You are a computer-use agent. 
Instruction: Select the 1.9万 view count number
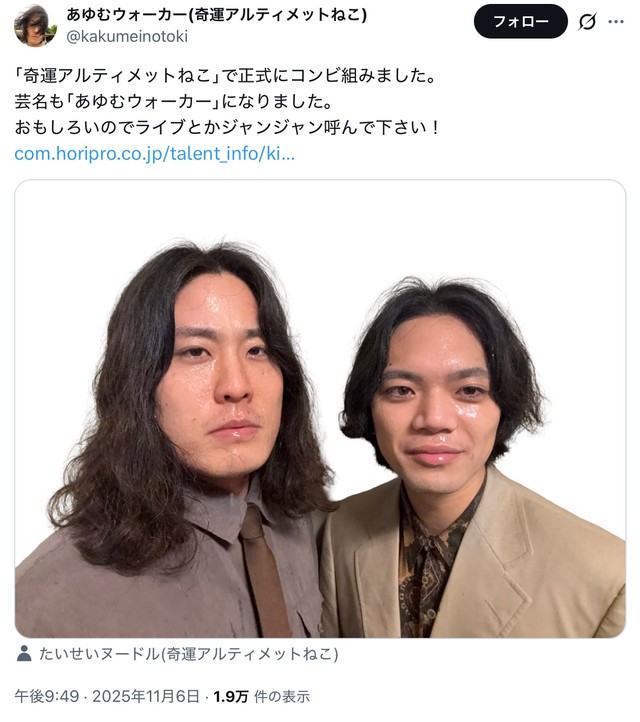231,696
